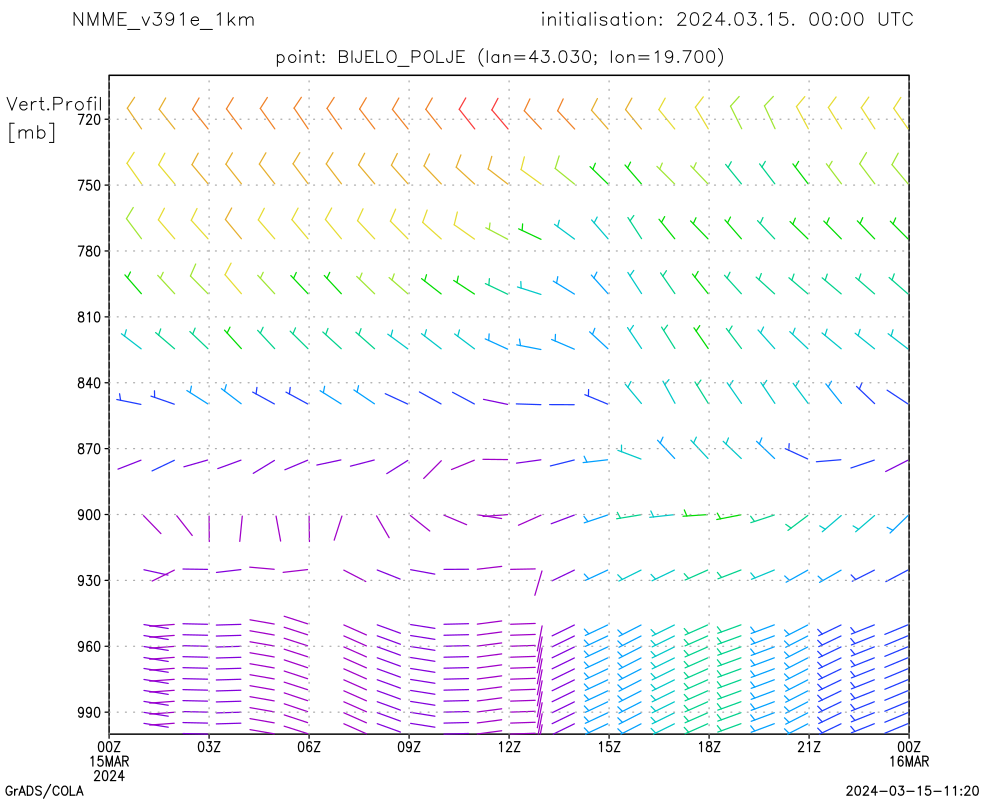
Task: Click the 15Z time axis label
Action: click(x=609, y=747)
